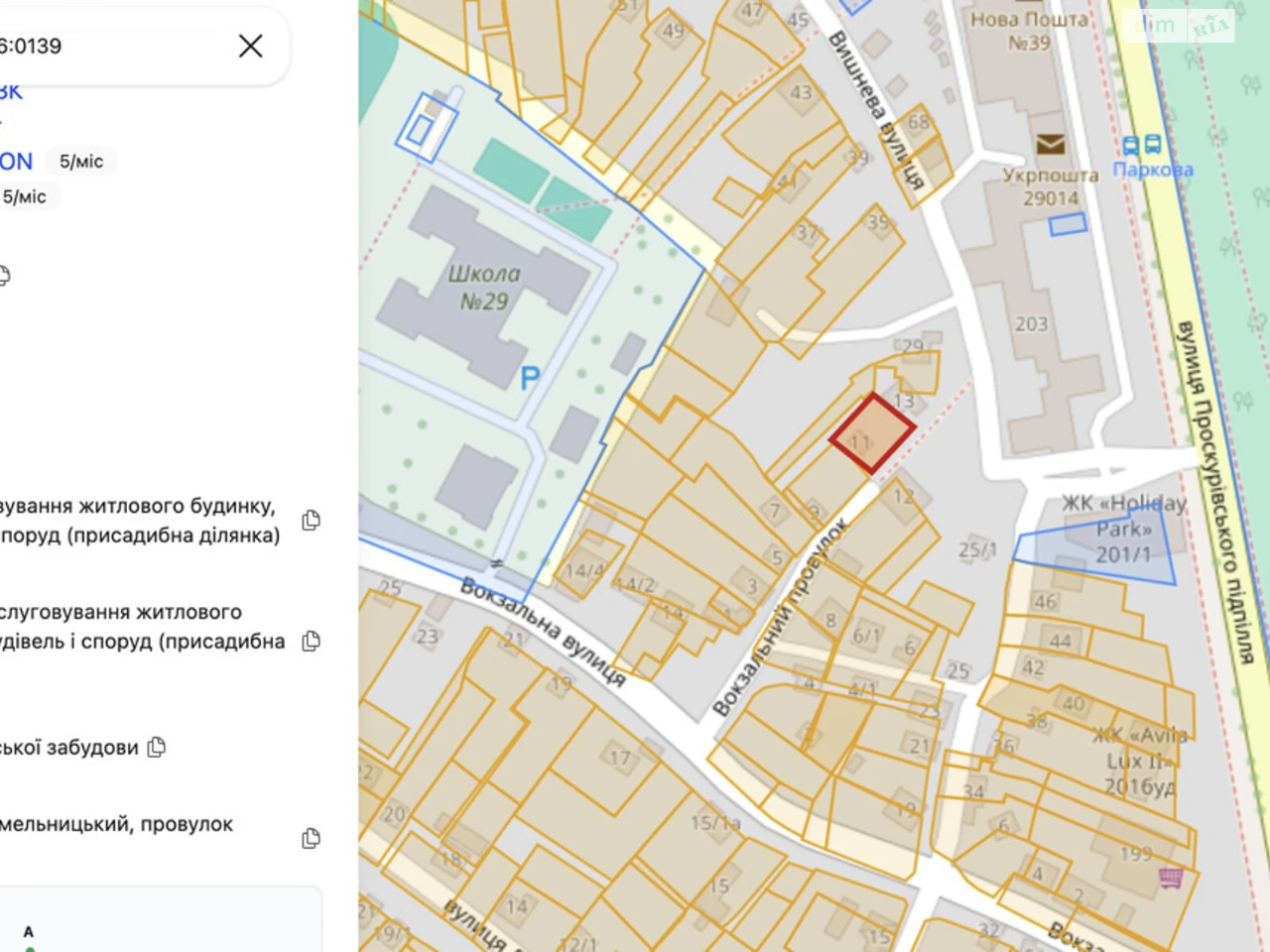Copy the 'слуговування житлового' purpose text
The width and height of the screenshot is (1270, 952).
coord(311,642)
